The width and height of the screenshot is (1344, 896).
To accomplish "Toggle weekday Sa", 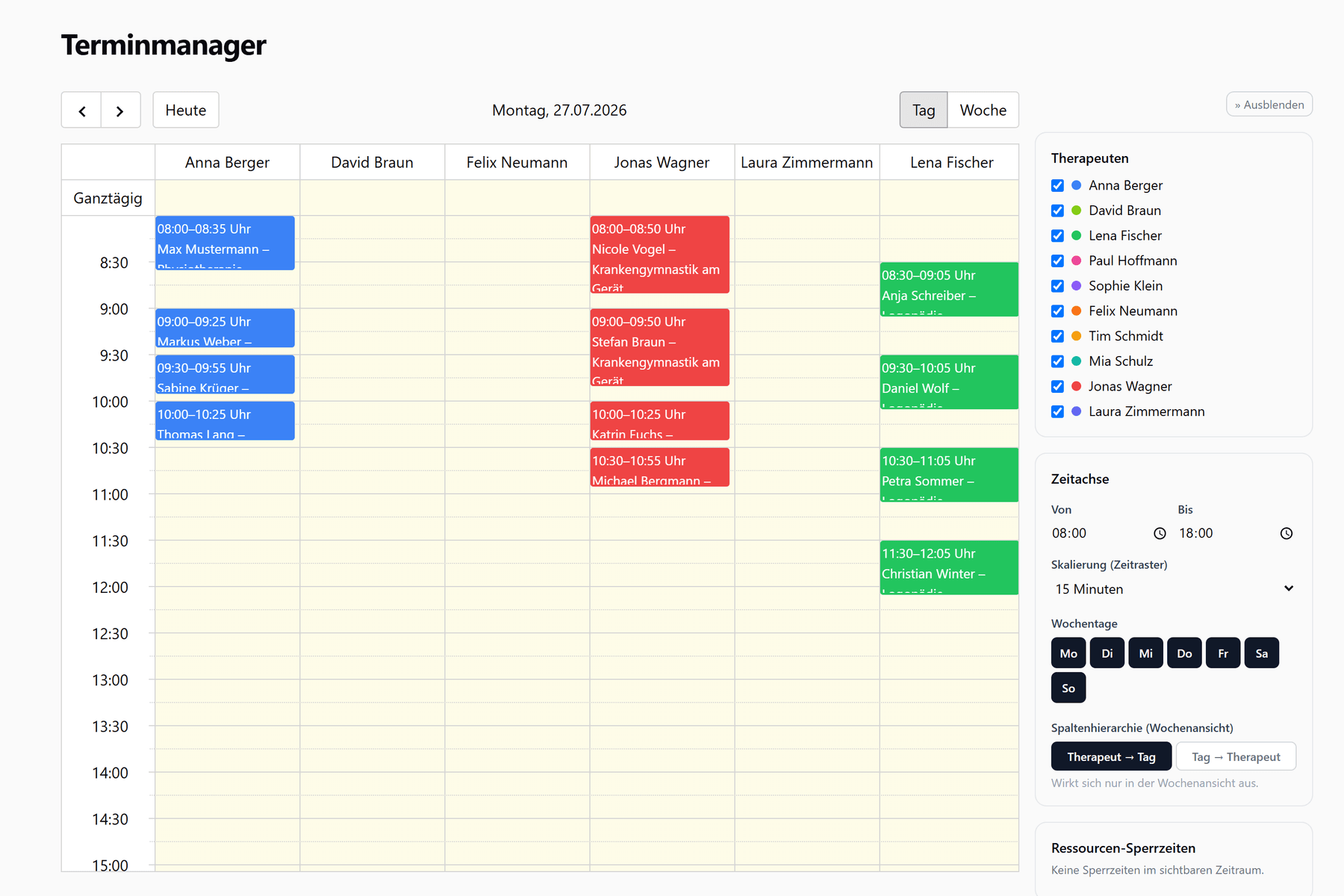I will (1262, 653).
